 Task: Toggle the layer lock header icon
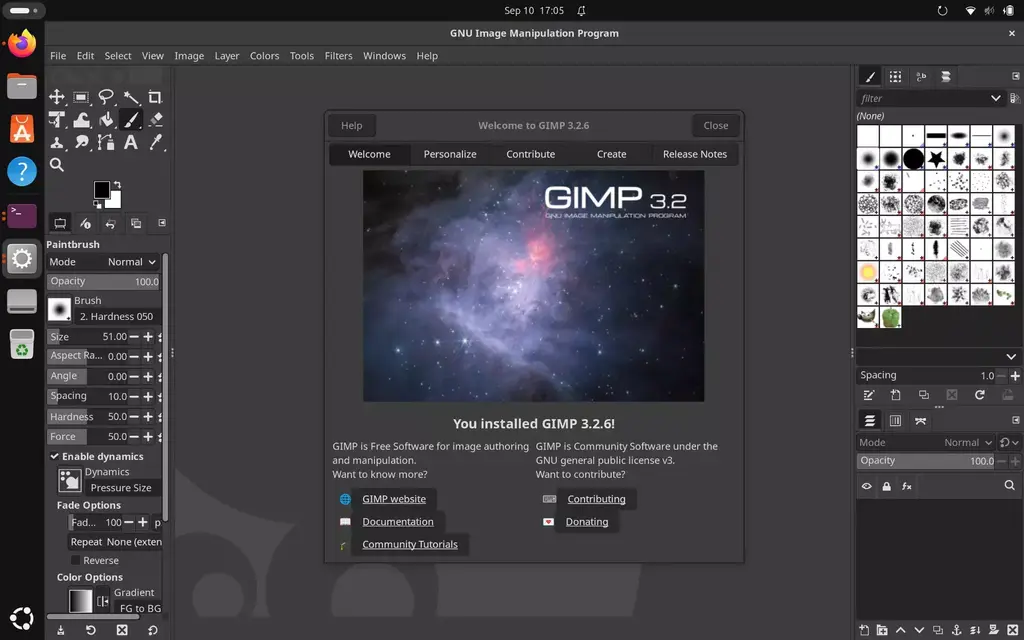(x=886, y=486)
